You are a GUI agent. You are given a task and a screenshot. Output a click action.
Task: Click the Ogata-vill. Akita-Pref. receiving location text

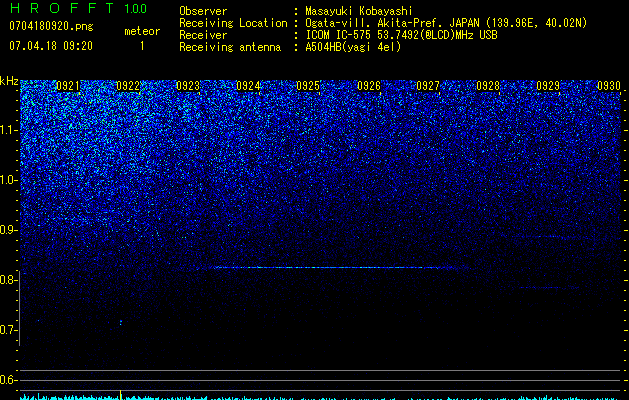coord(446,23)
